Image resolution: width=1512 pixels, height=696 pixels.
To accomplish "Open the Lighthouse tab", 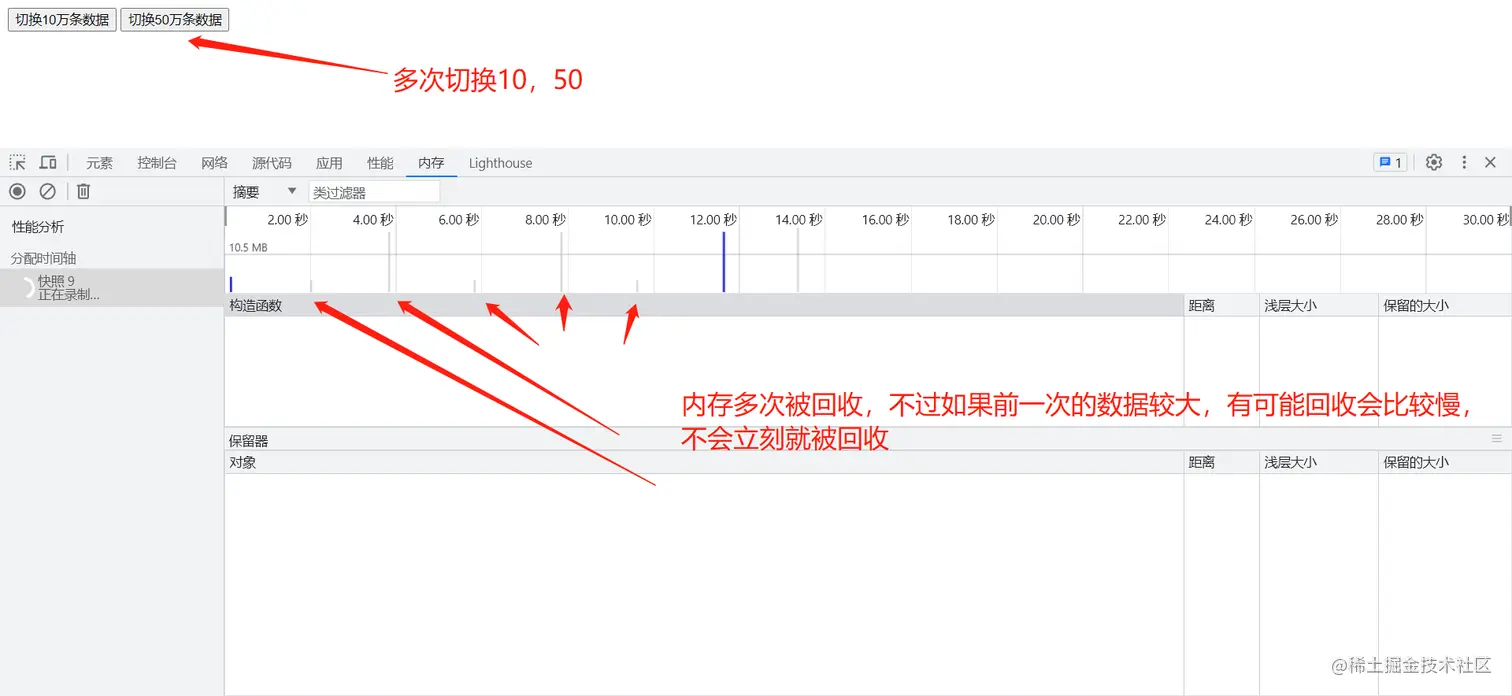I will [x=501, y=163].
